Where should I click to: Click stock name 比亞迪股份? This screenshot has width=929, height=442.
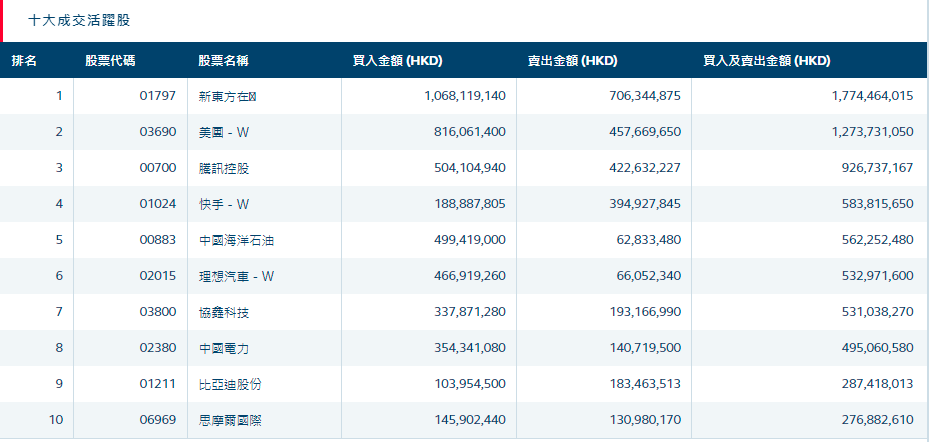tap(230, 385)
